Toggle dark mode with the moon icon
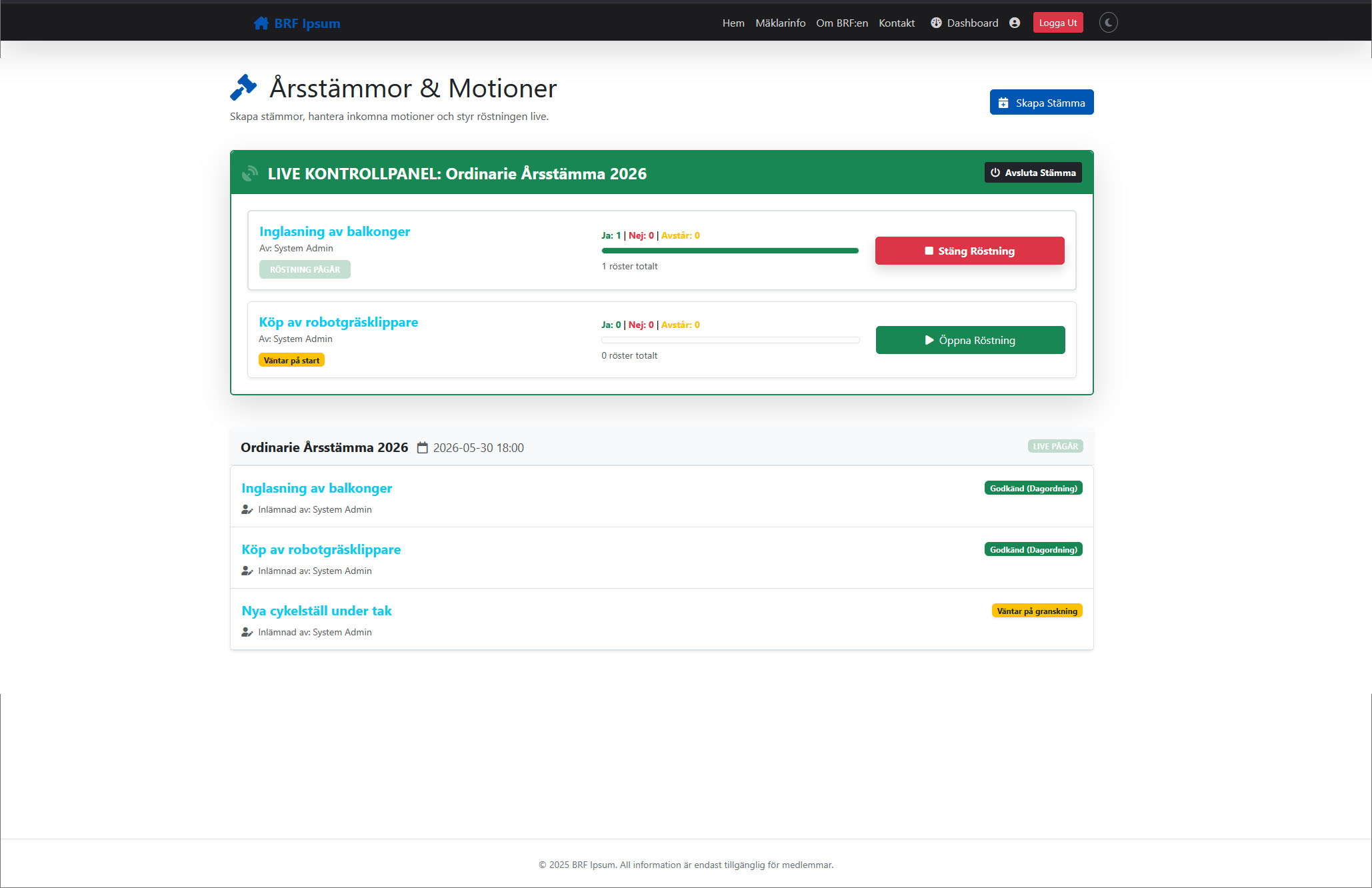This screenshot has width=1372, height=888. tap(1108, 23)
